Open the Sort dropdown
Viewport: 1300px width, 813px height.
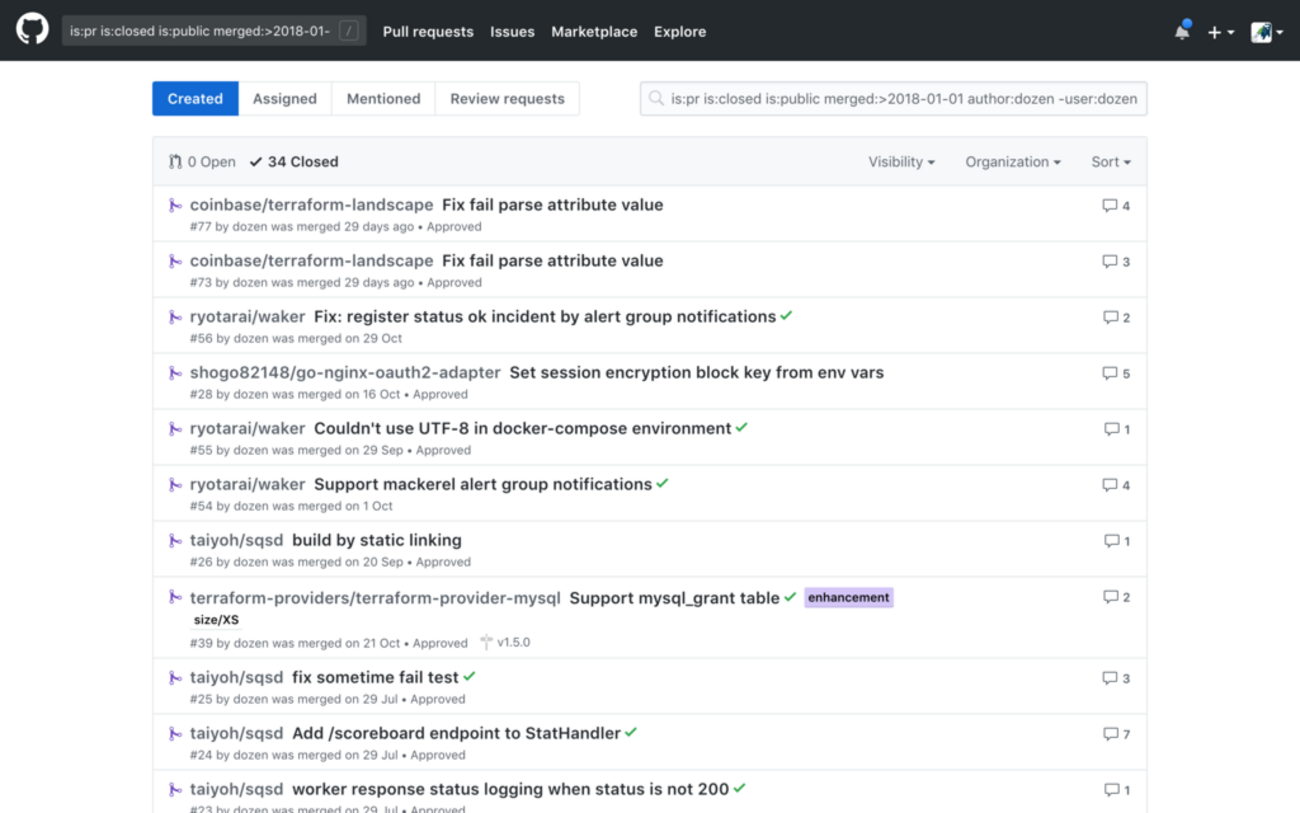[x=1110, y=162]
